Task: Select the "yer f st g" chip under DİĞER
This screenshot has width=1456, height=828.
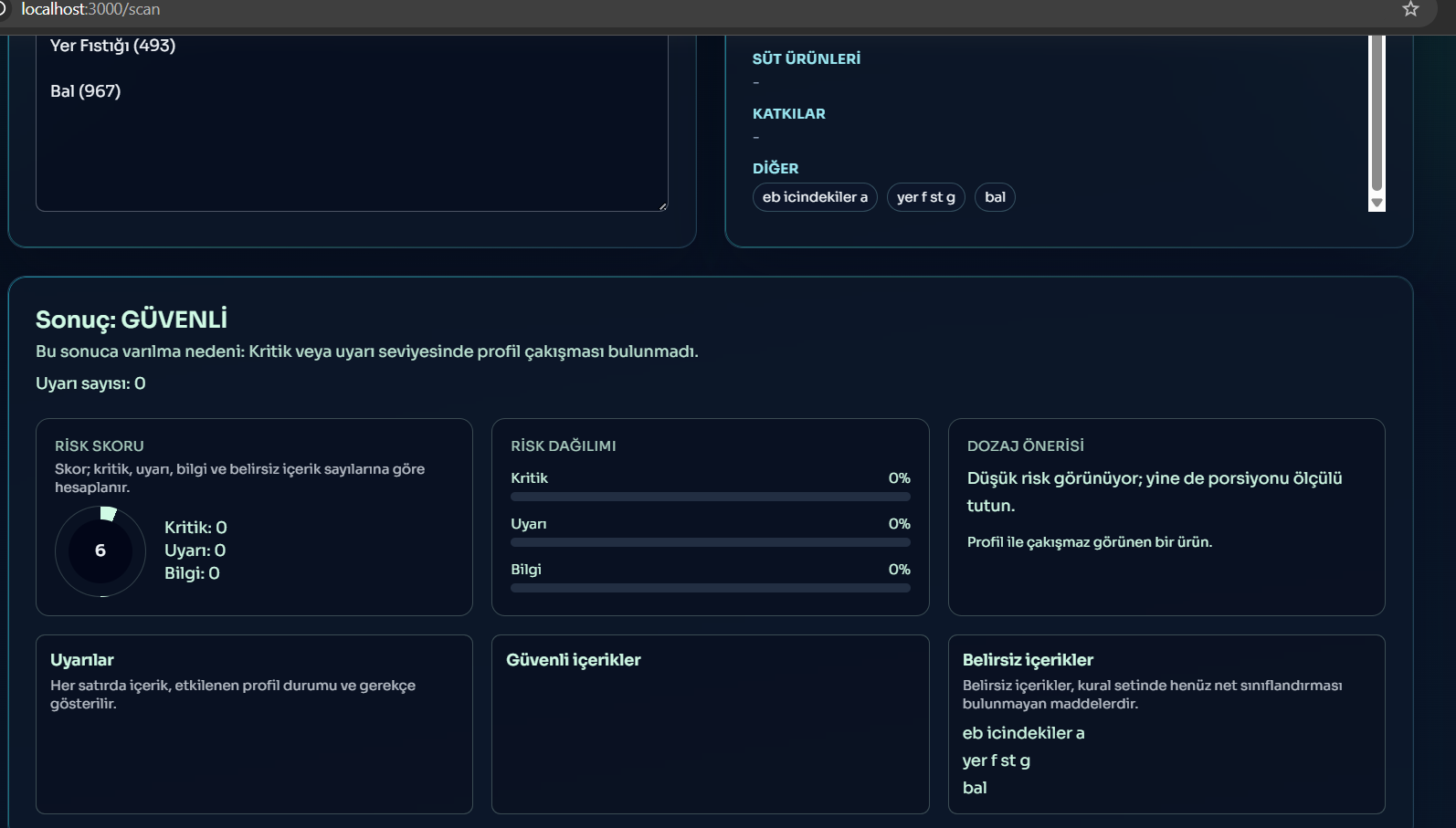Action: point(925,197)
